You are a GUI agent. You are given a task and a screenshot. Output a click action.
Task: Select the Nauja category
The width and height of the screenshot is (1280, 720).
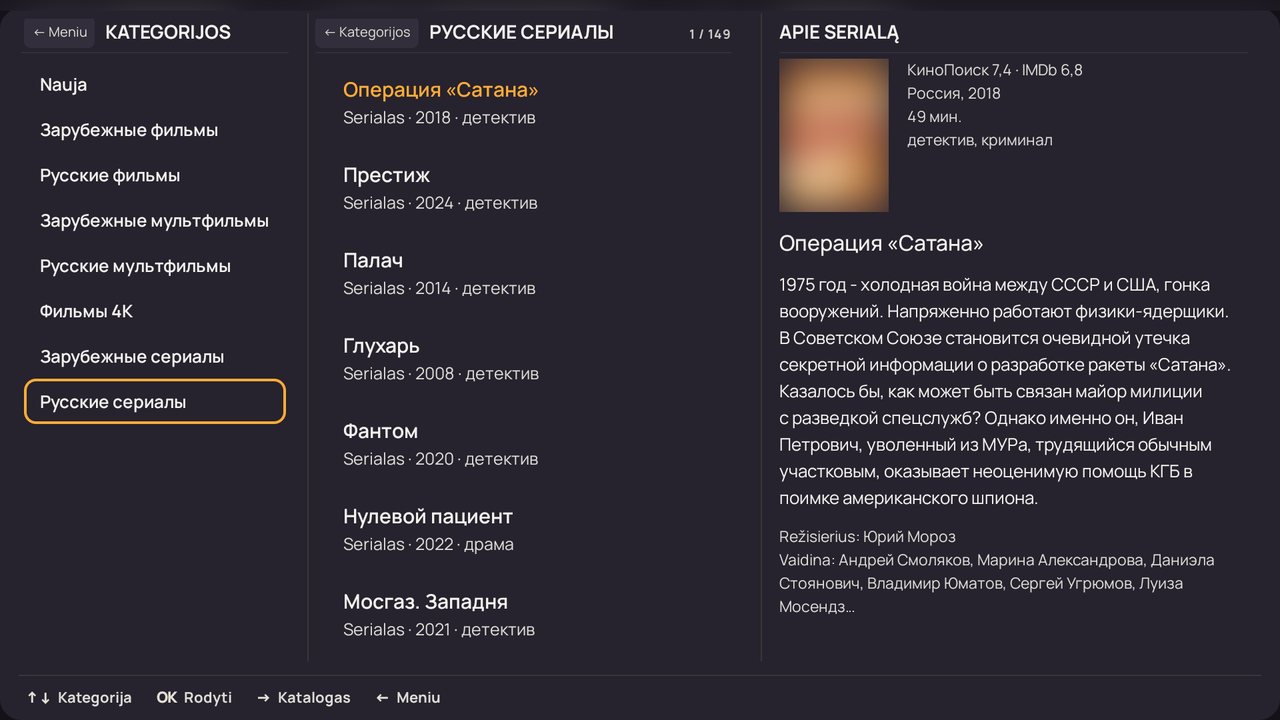click(x=155, y=85)
